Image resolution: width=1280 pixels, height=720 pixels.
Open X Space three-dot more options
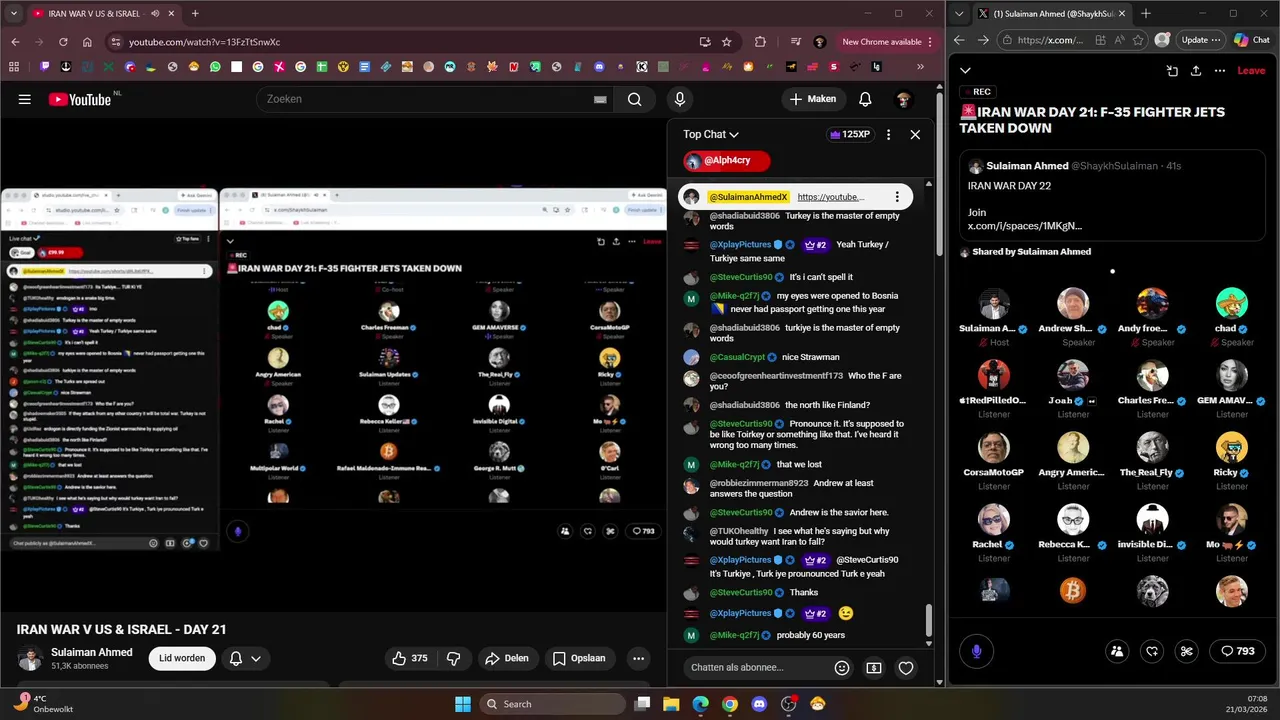[1220, 71]
